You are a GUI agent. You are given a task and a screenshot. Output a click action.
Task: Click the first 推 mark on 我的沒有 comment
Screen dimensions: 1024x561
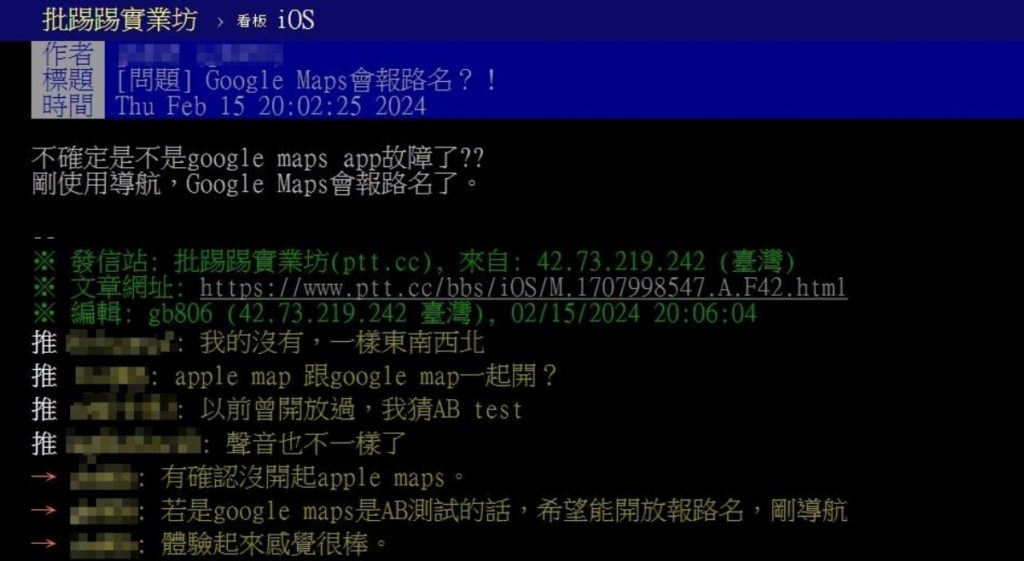click(44, 342)
